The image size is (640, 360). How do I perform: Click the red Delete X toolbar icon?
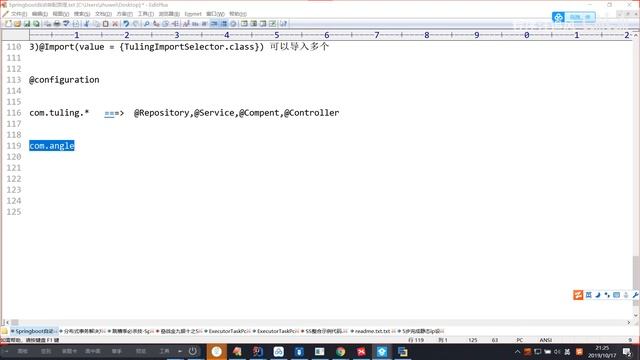pyautogui.click(x=115, y=24)
